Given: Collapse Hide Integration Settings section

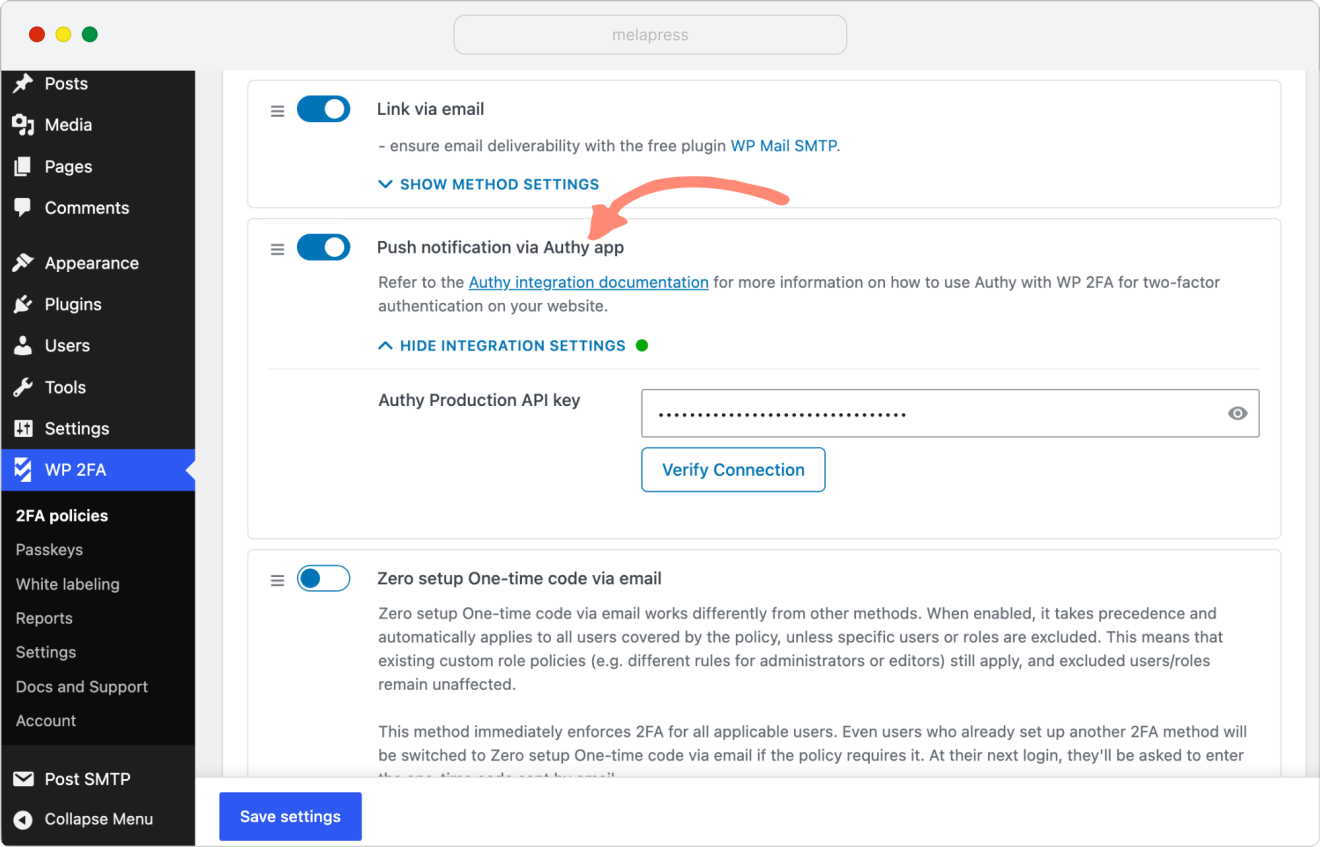Looking at the screenshot, I should tap(502, 345).
